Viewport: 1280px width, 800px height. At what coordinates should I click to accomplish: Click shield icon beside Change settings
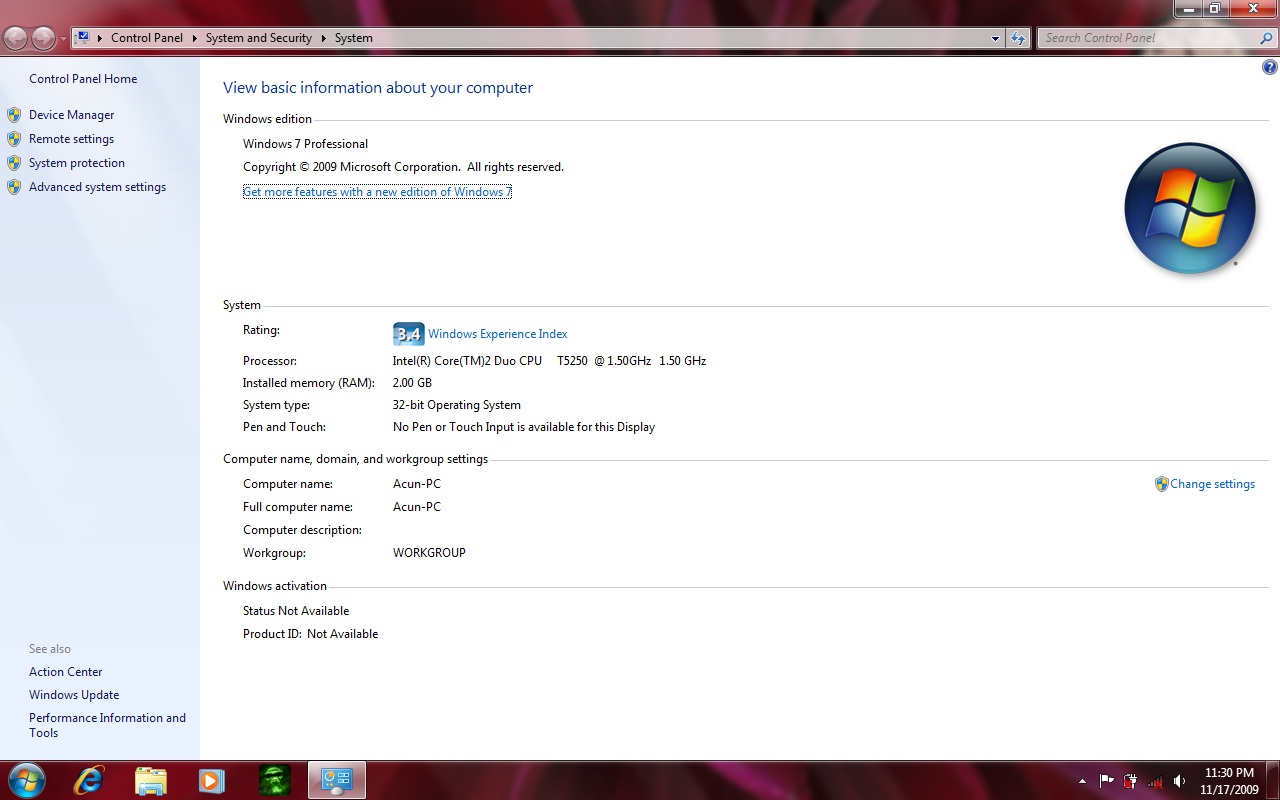point(1161,484)
